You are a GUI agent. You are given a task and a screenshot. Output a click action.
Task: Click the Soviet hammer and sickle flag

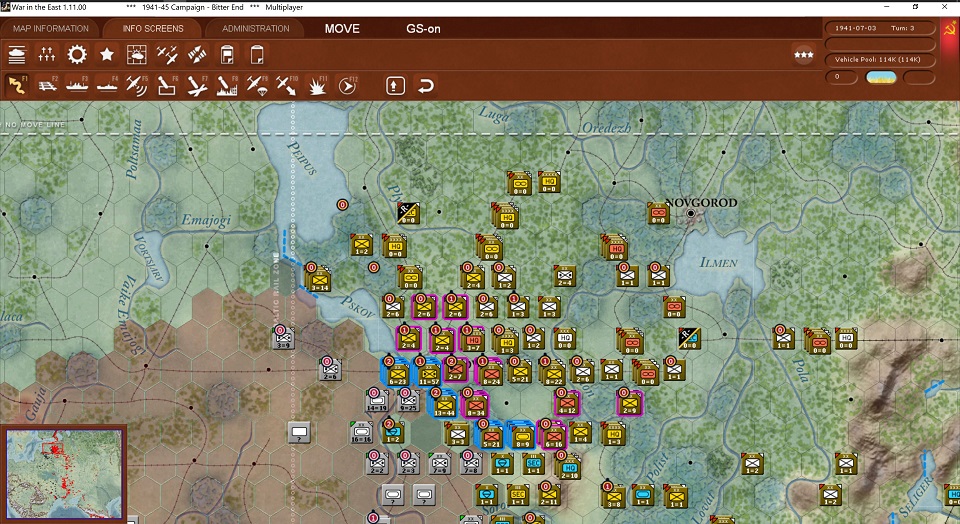tap(950, 30)
